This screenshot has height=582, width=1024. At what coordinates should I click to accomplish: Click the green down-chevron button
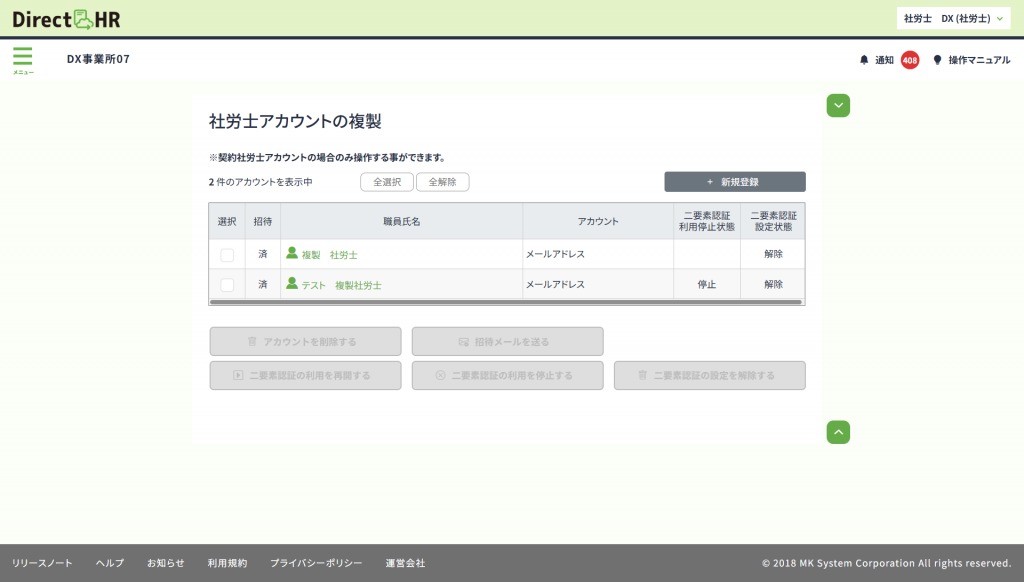click(x=838, y=105)
